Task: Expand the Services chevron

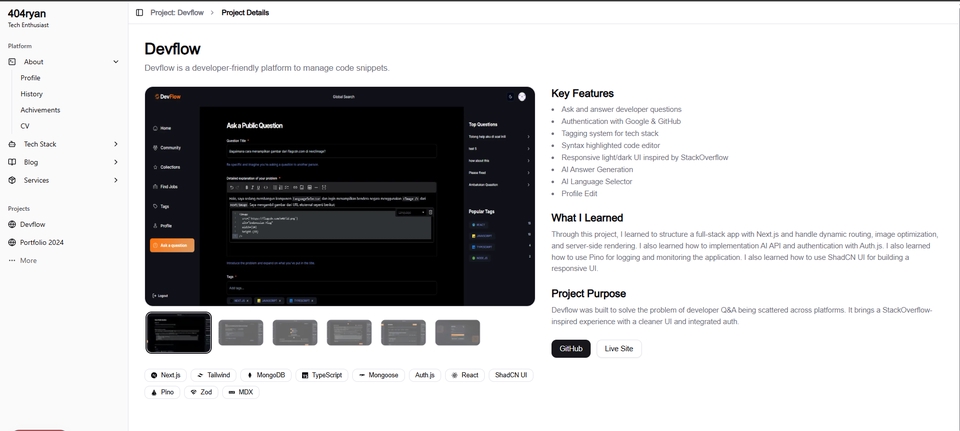Action: pyautogui.click(x=116, y=180)
